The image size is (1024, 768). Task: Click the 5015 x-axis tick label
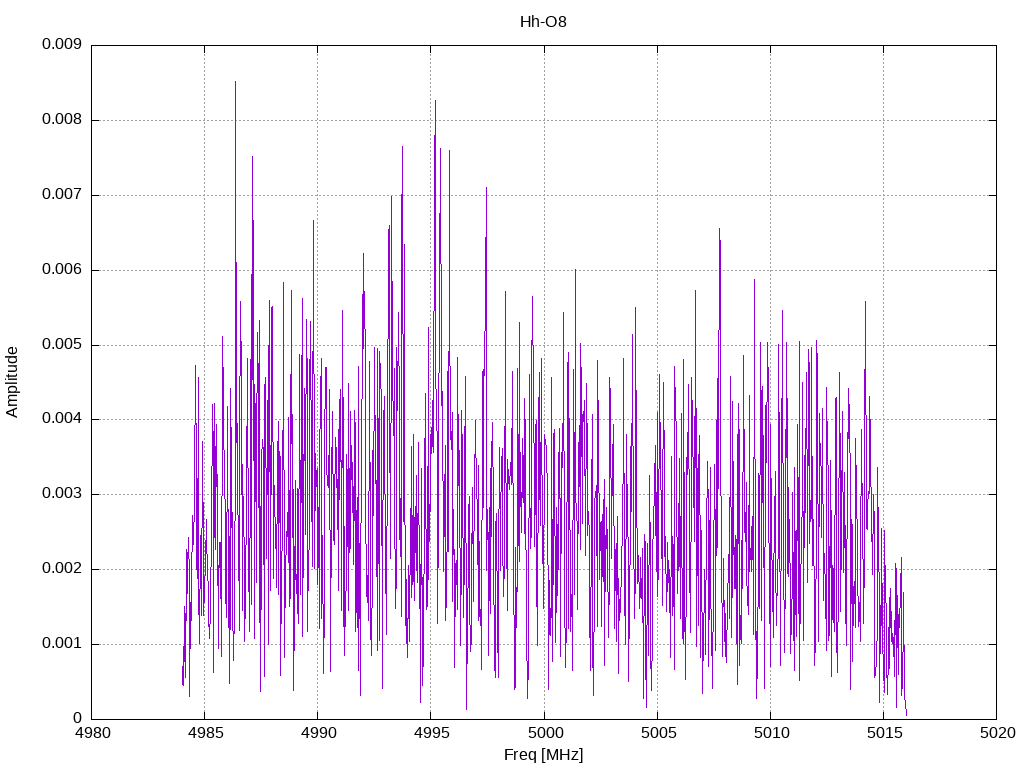(x=884, y=733)
